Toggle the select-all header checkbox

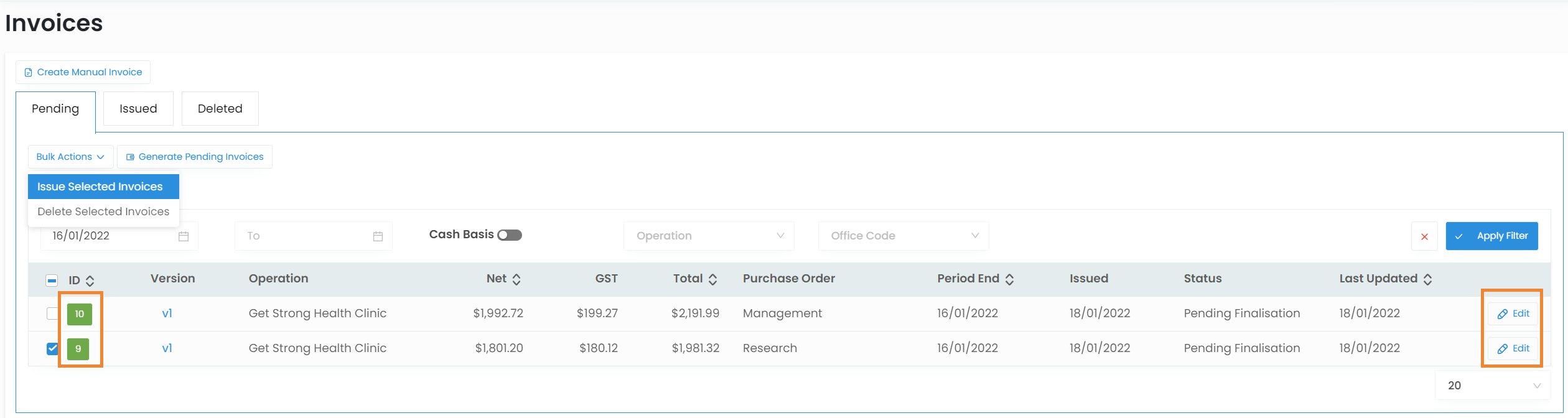pos(52,281)
